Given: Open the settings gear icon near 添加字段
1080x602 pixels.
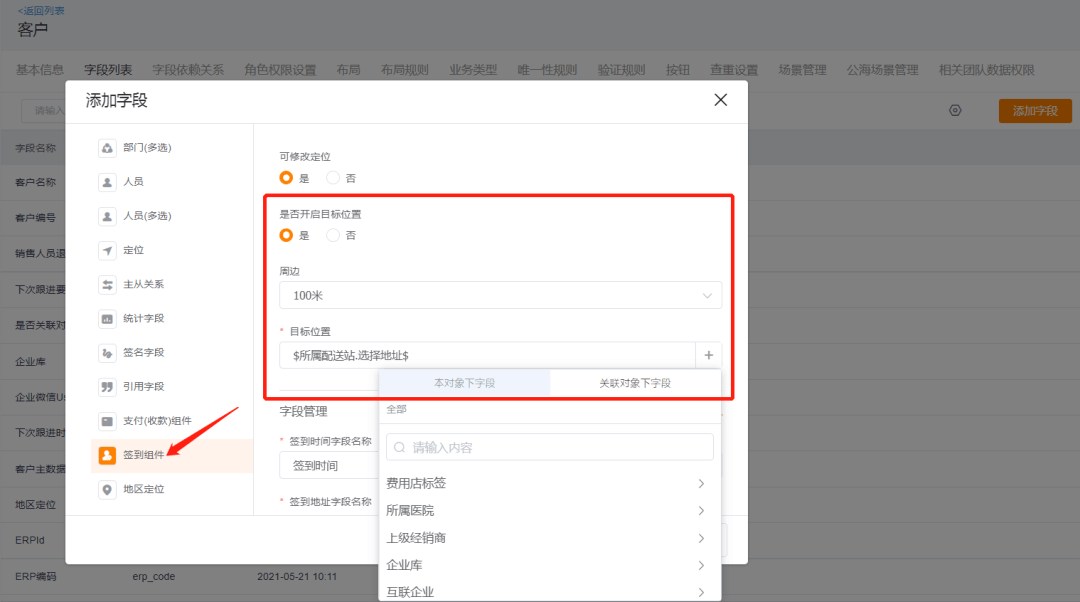Looking at the screenshot, I should pos(955,110).
